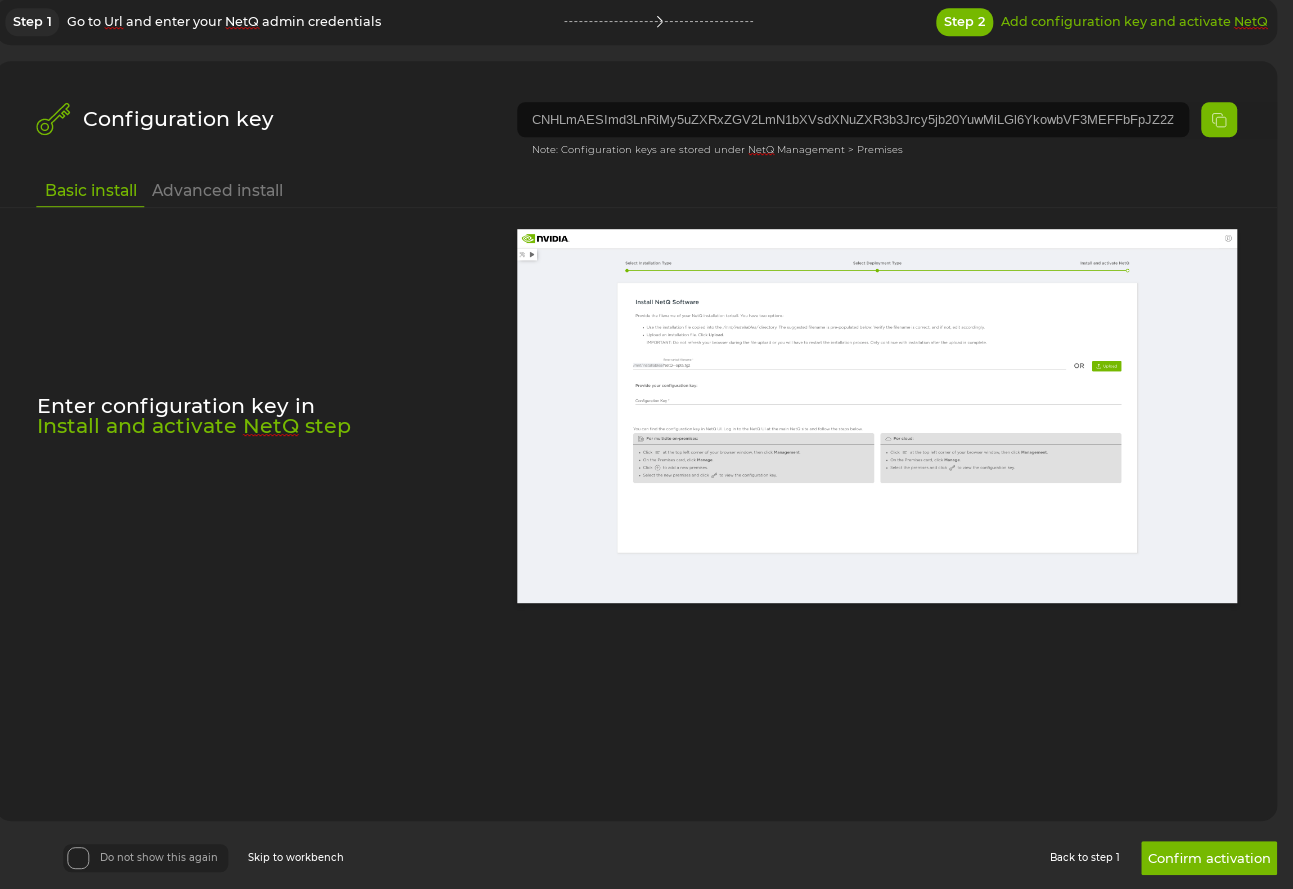The image size is (1293, 889).
Task: Click the arrow between Step 1 and Step 2
Action: (659, 22)
